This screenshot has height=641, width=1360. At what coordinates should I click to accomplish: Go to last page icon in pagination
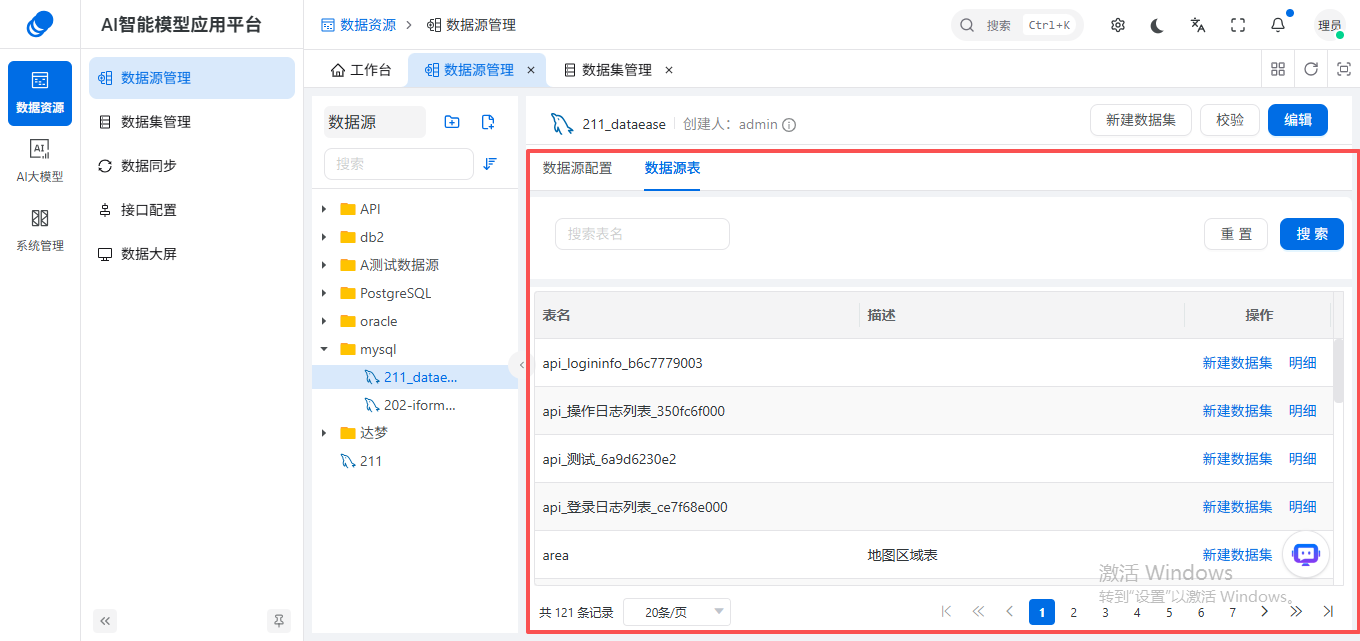(1328, 611)
